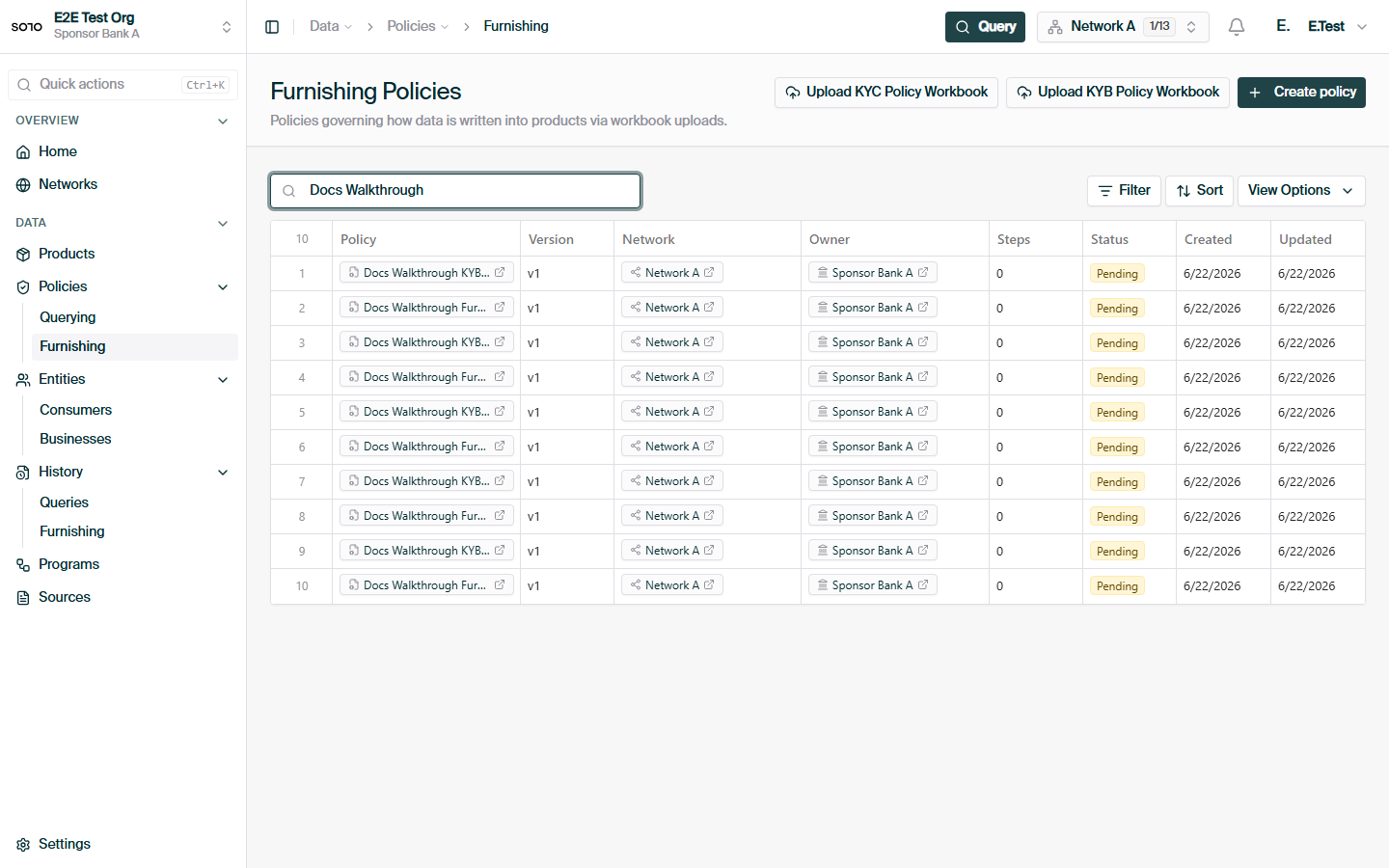Open the Sort options
This screenshot has height=868, width=1389.
(1199, 191)
